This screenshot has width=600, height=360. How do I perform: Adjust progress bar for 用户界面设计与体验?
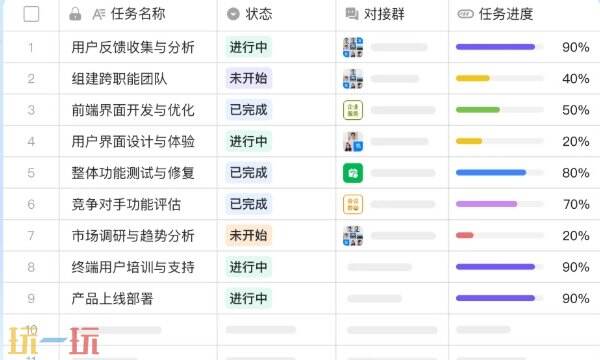(x=500, y=141)
